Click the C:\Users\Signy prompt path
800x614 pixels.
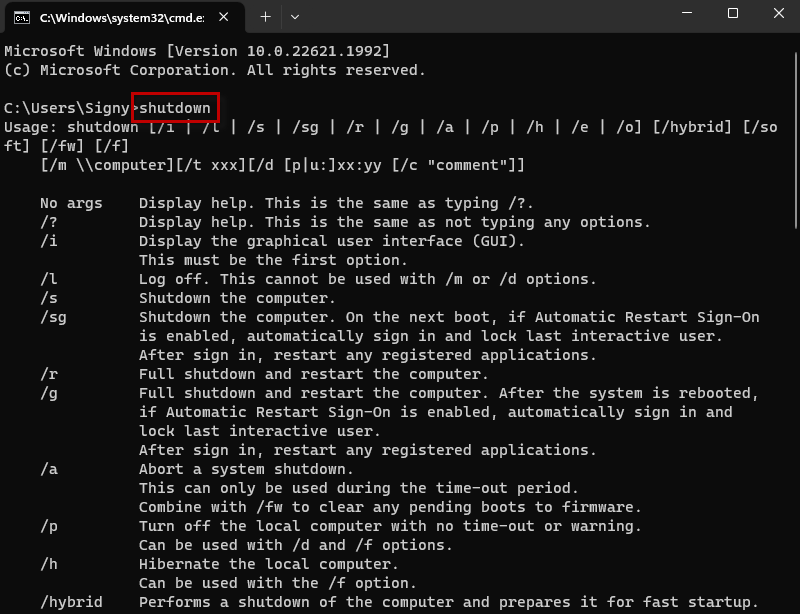[x=67, y=107]
